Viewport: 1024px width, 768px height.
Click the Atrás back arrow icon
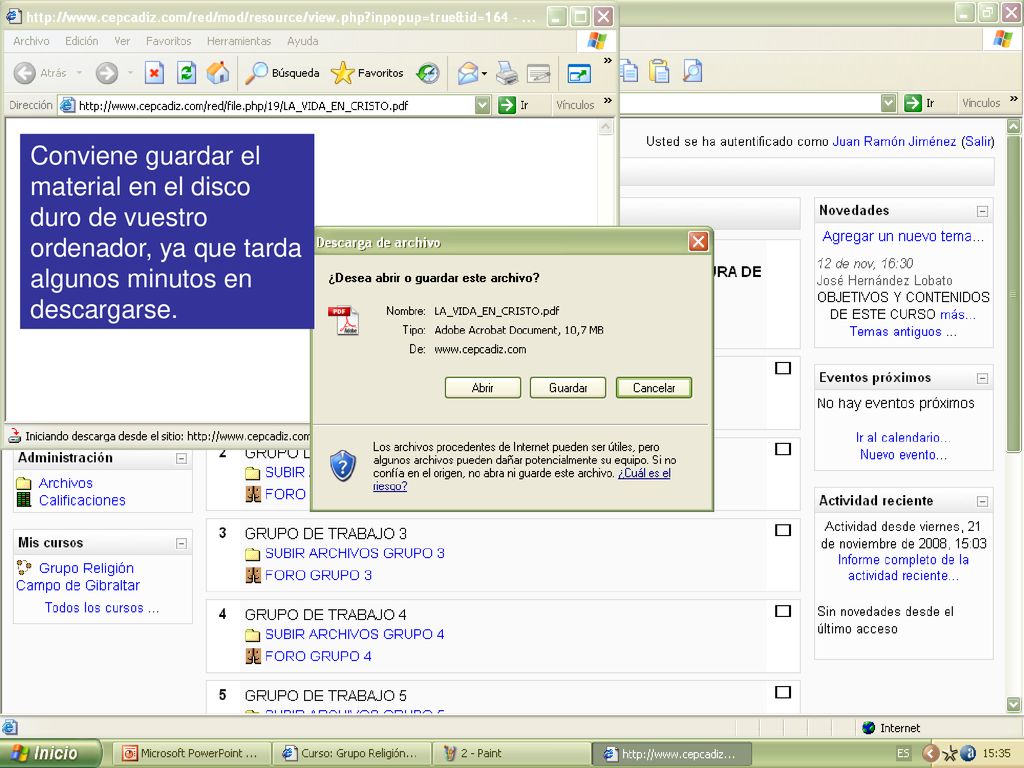[x=25, y=73]
